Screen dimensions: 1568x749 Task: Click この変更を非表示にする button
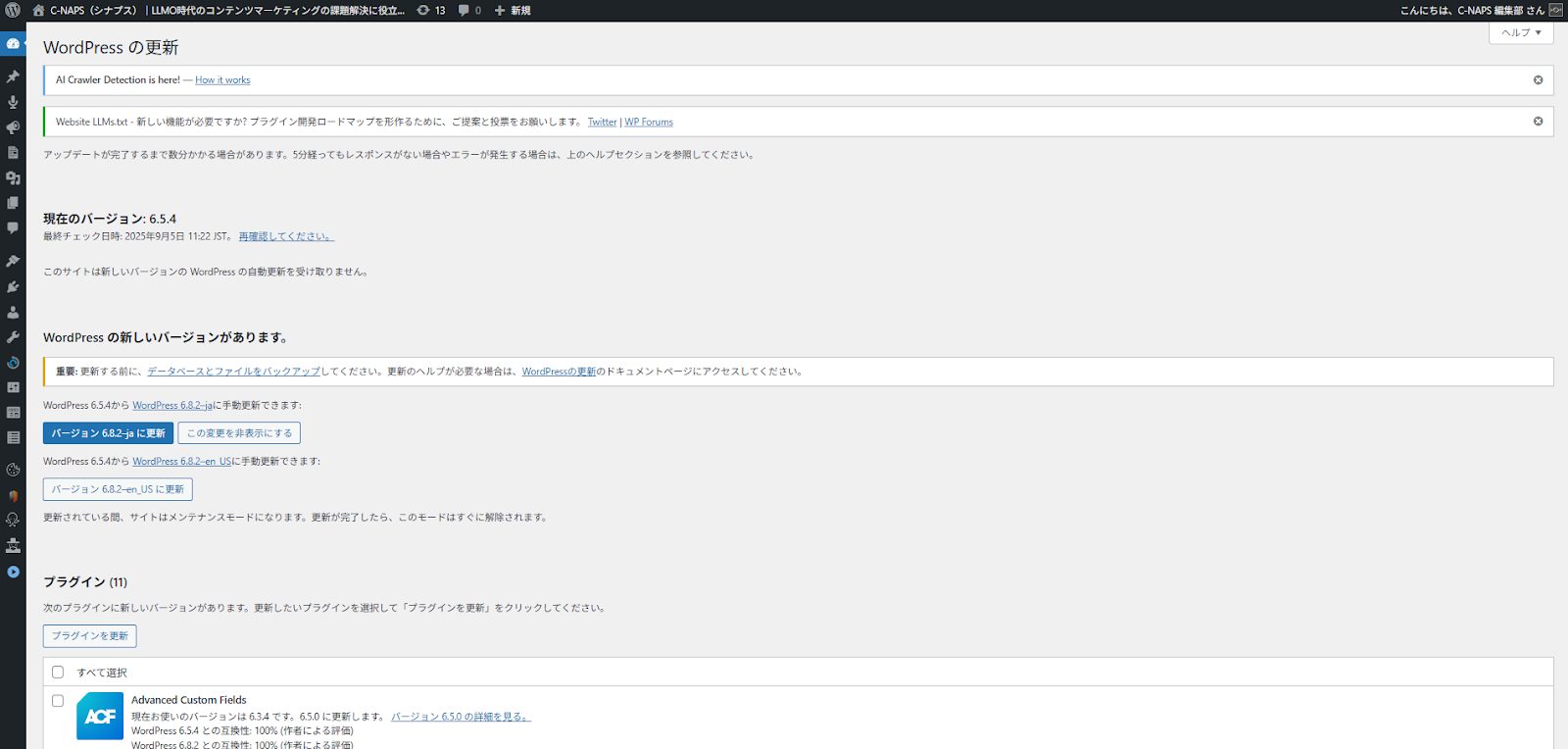tap(239, 433)
